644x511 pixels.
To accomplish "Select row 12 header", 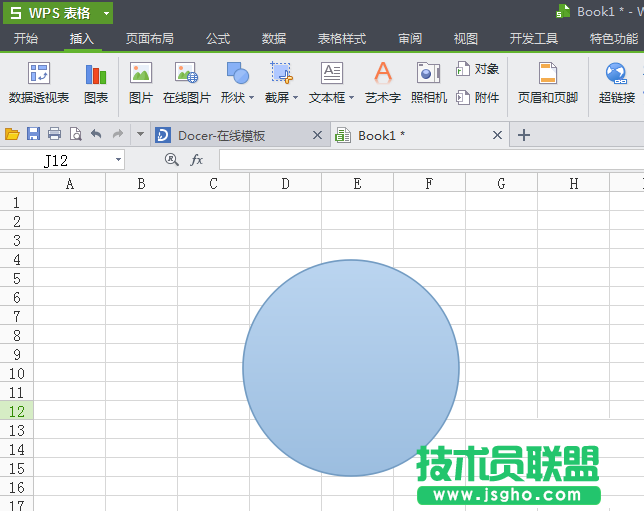I will coord(16,411).
